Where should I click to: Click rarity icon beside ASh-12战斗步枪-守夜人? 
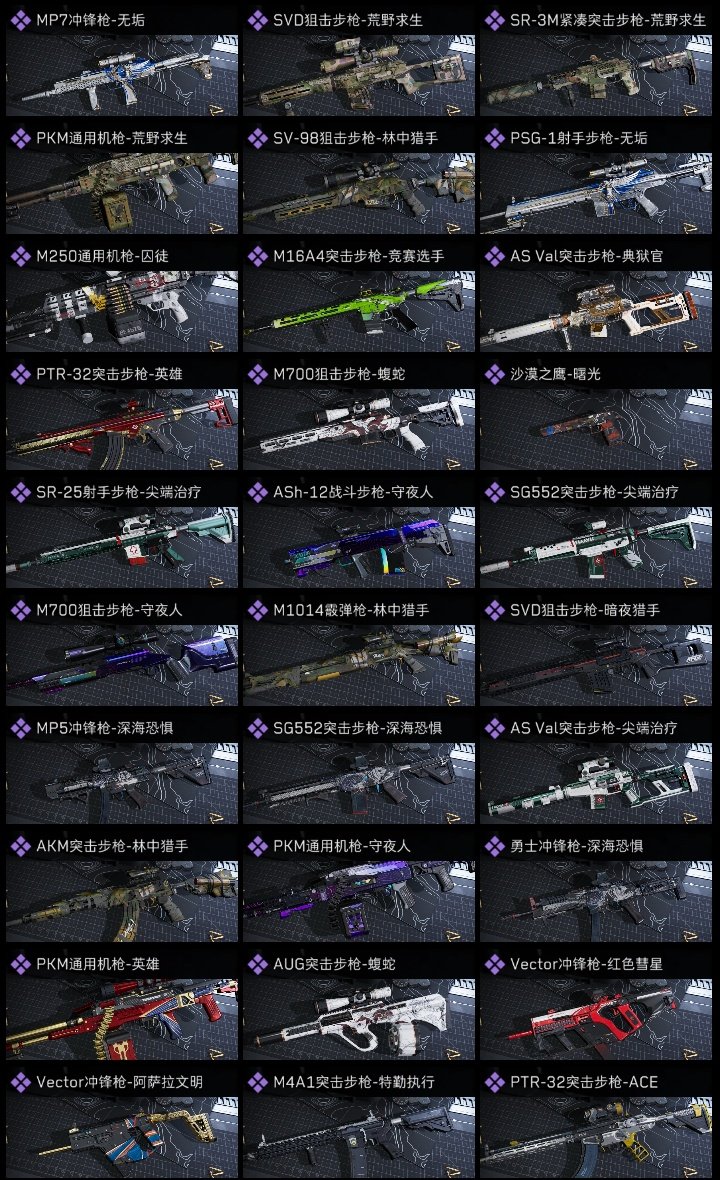[x=257, y=492]
